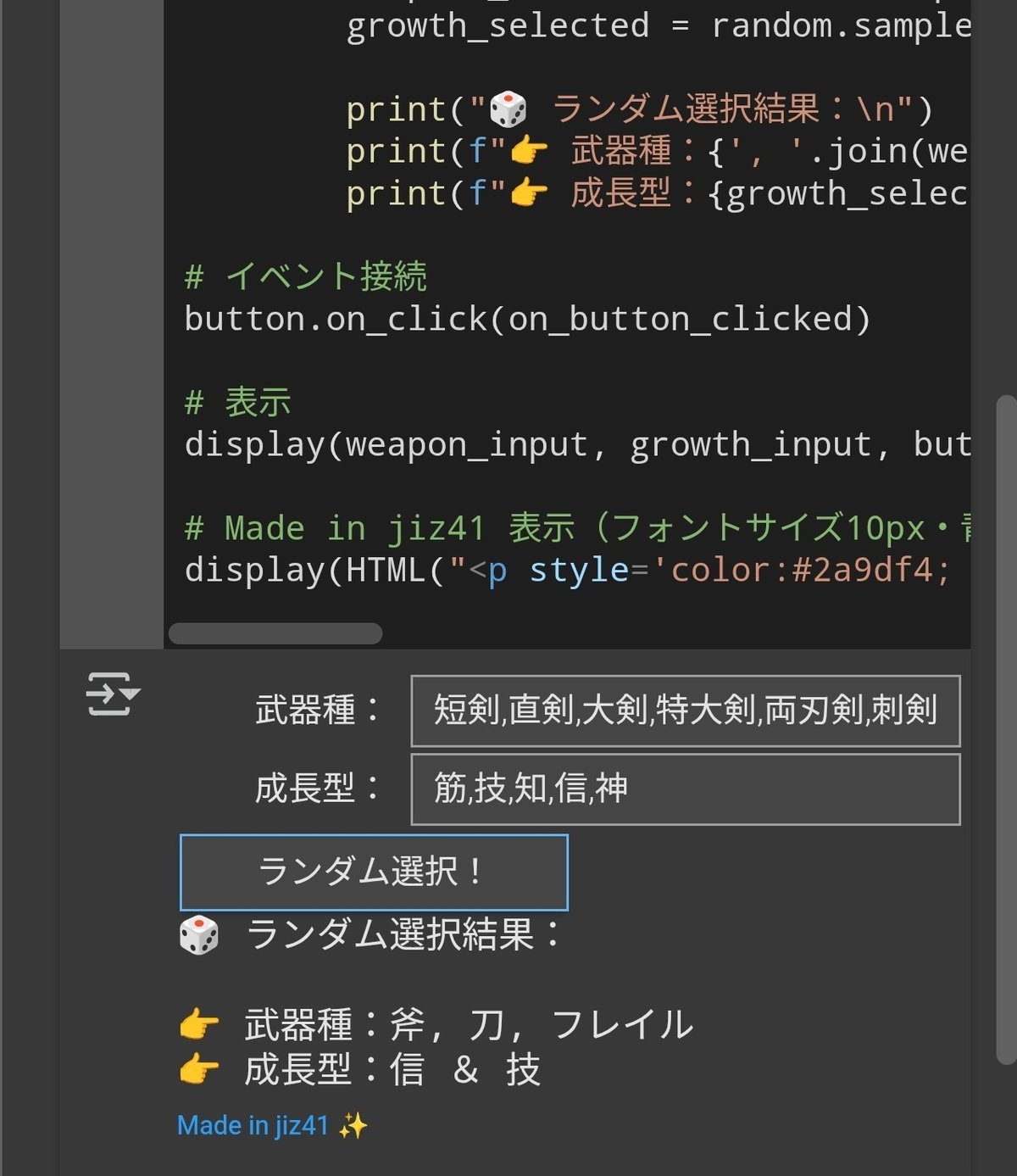The image size is (1017, 1176).
Task: Click the pointing emoji in 武器種 print line
Action: pyautogui.click(x=530, y=152)
